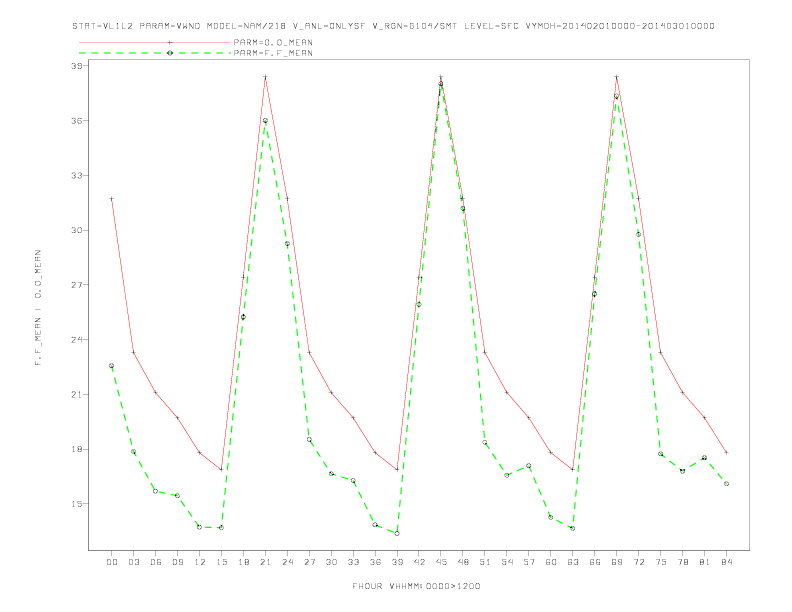Click the x-axis label FHOUR VHHMM:0000>1200
This screenshot has height=612, width=792.
click(x=416, y=586)
